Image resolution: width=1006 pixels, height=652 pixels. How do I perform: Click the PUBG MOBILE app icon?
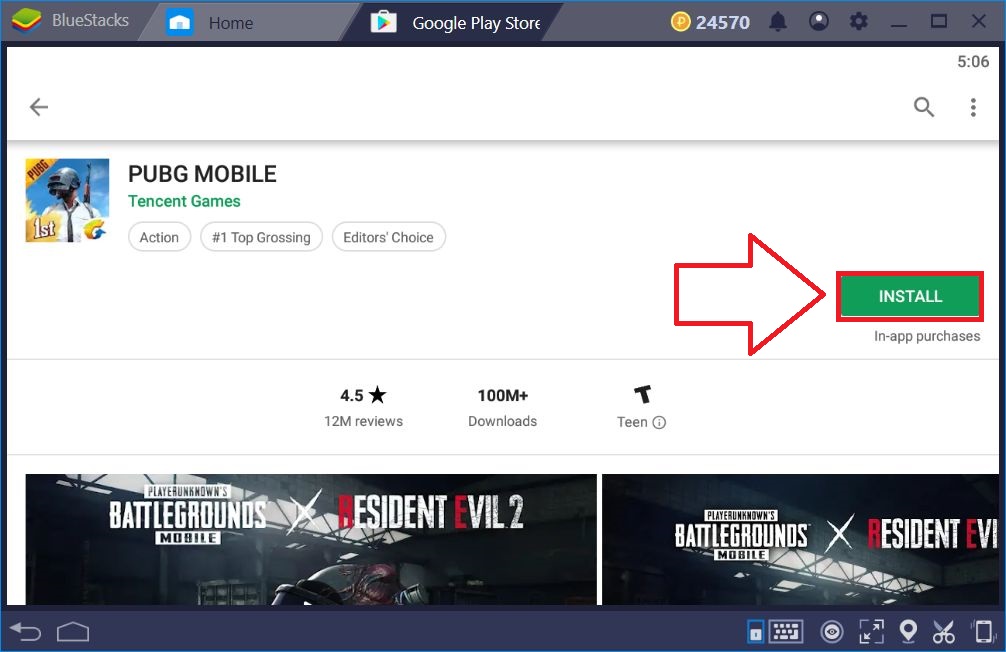[x=67, y=200]
